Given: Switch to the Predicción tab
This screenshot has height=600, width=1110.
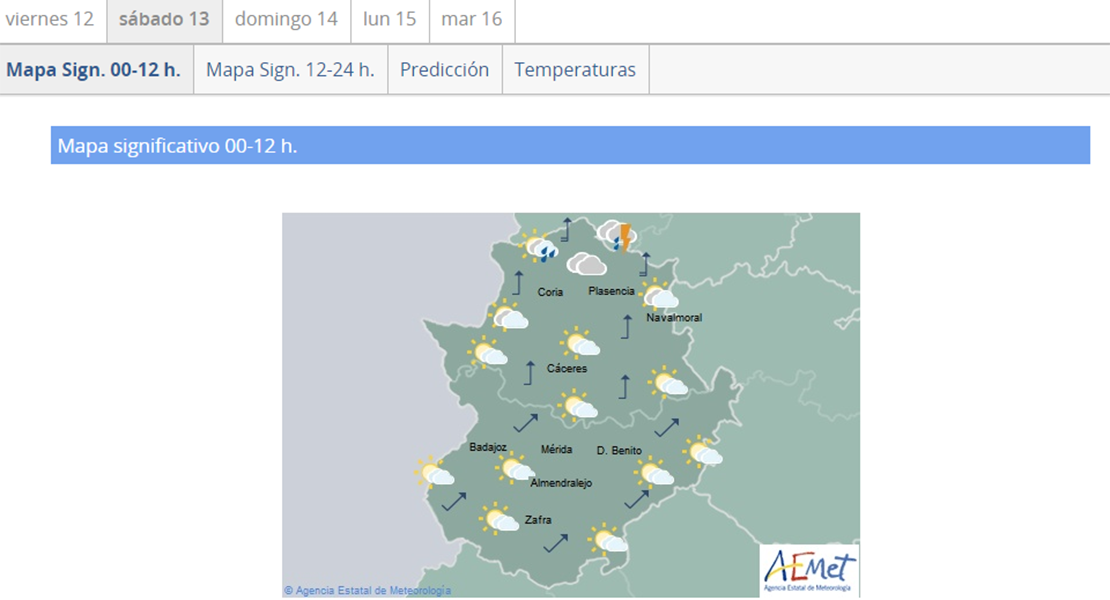Looking at the screenshot, I should point(444,70).
